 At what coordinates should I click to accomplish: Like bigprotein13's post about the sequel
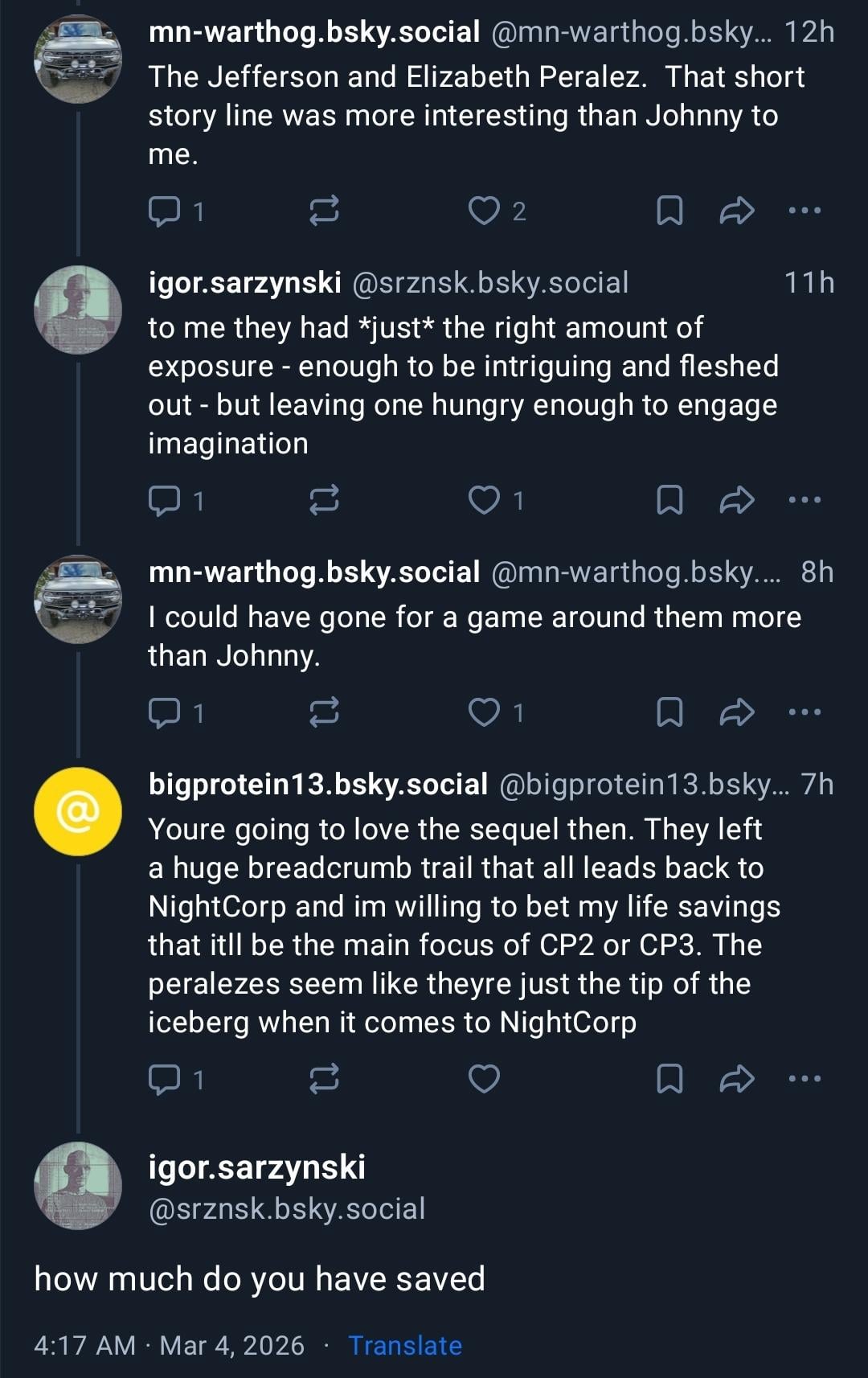(x=484, y=1079)
